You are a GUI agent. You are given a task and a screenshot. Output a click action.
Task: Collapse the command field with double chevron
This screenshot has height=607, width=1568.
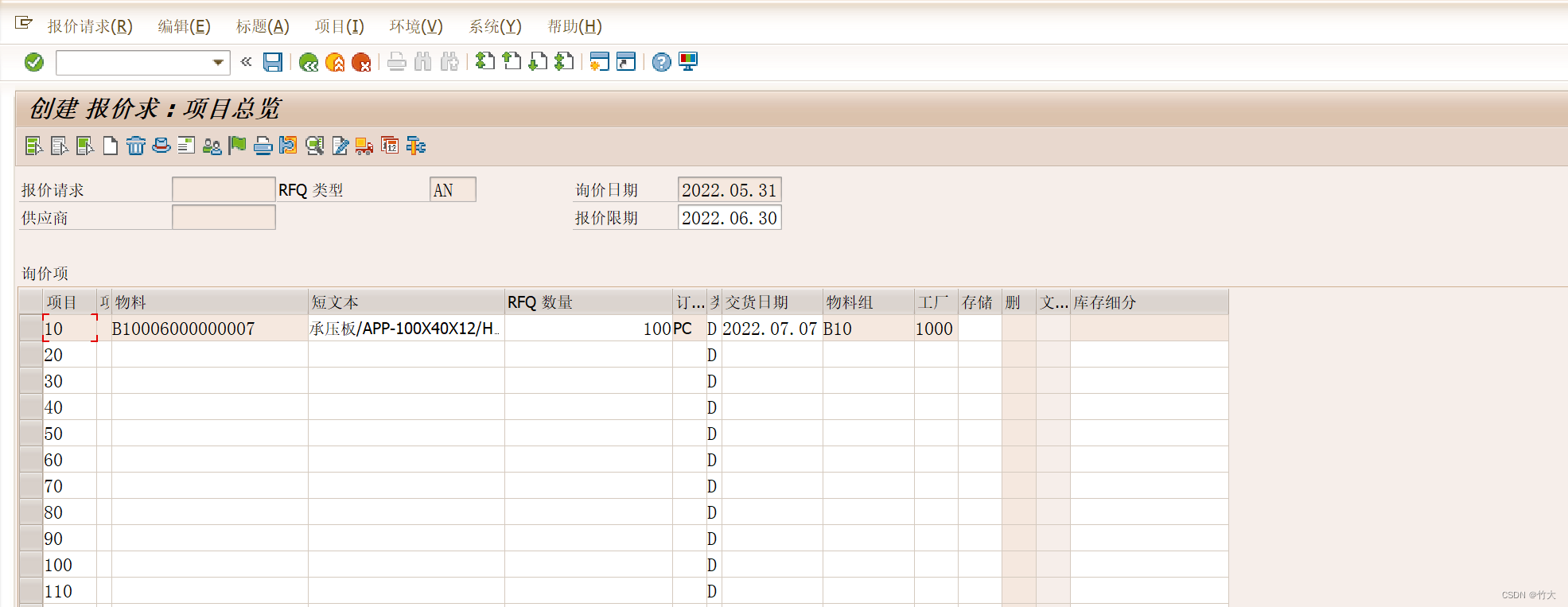tap(246, 61)
